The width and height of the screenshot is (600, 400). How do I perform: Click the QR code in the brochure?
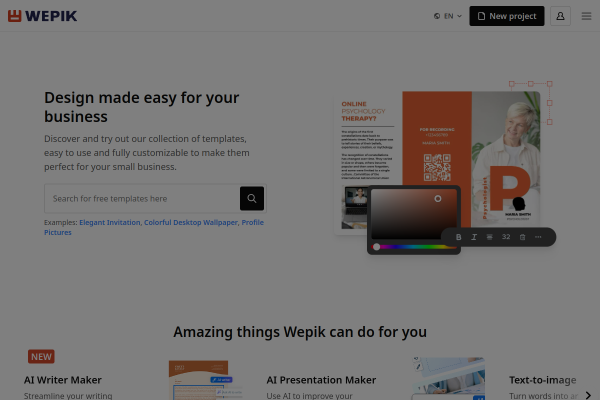437,167
